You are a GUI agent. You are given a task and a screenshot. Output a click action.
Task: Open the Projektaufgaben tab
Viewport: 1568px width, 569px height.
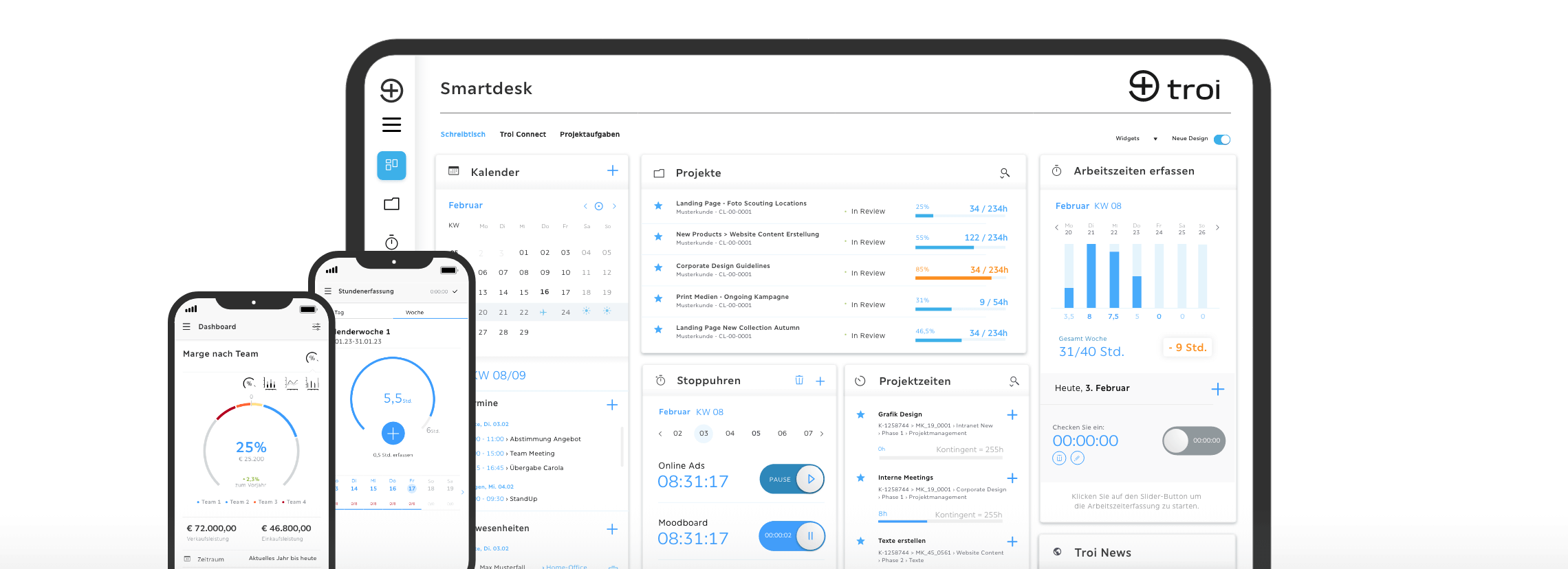[589, 135]
